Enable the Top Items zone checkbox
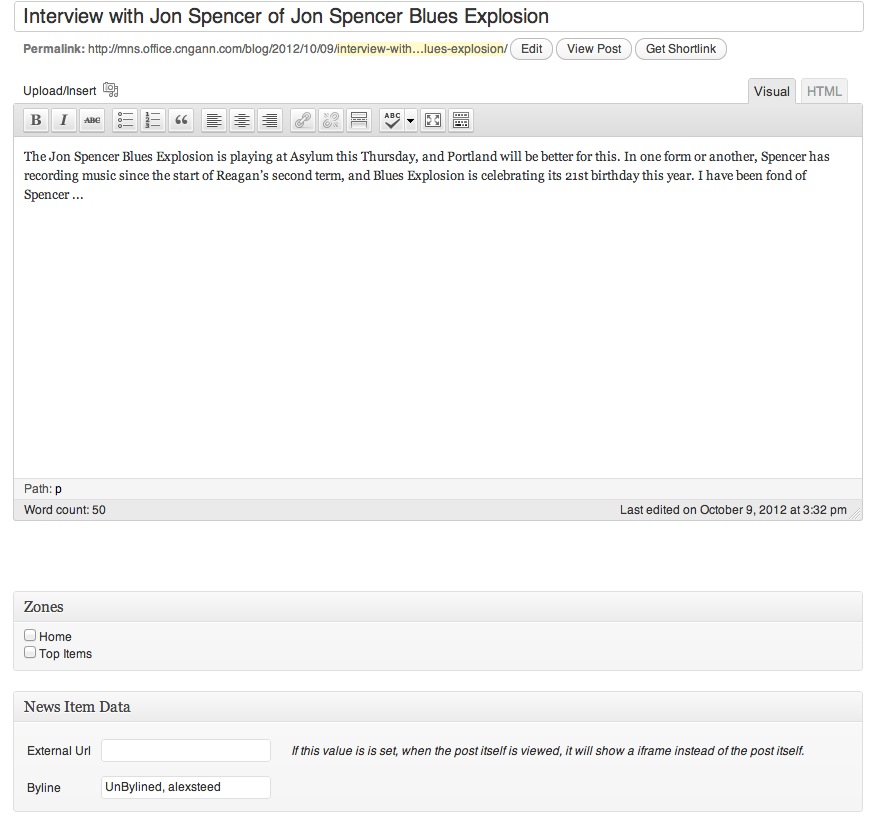Screen dimensions: 876x834 click(30, 653)
